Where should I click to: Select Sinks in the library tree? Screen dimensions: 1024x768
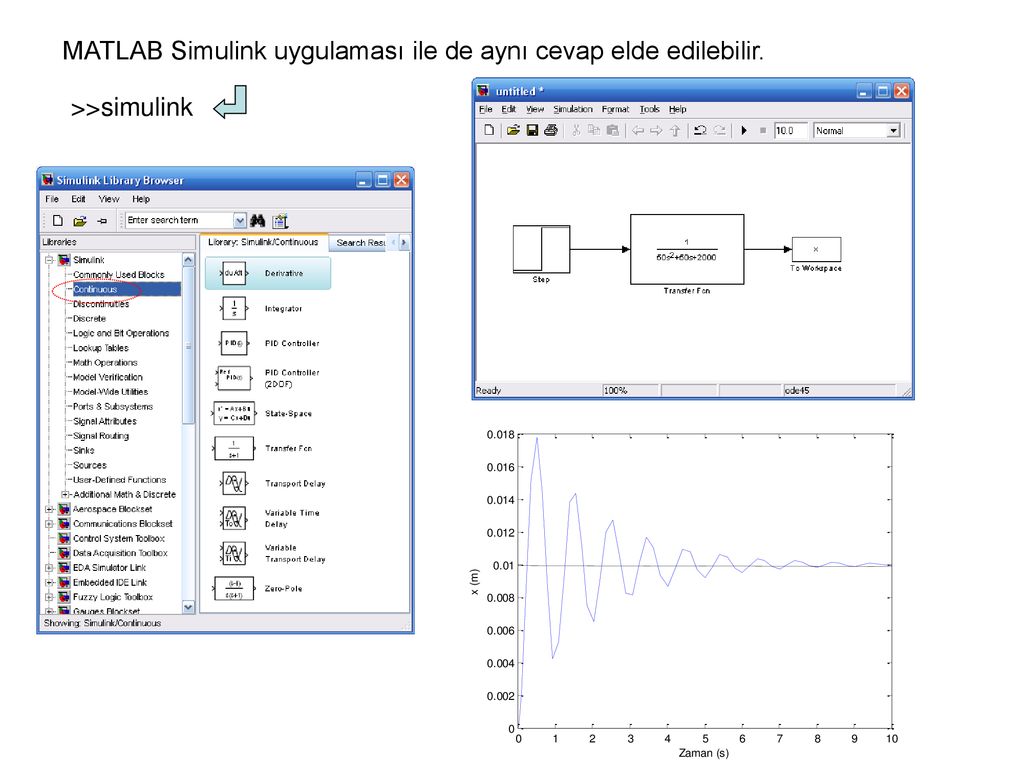84,451
